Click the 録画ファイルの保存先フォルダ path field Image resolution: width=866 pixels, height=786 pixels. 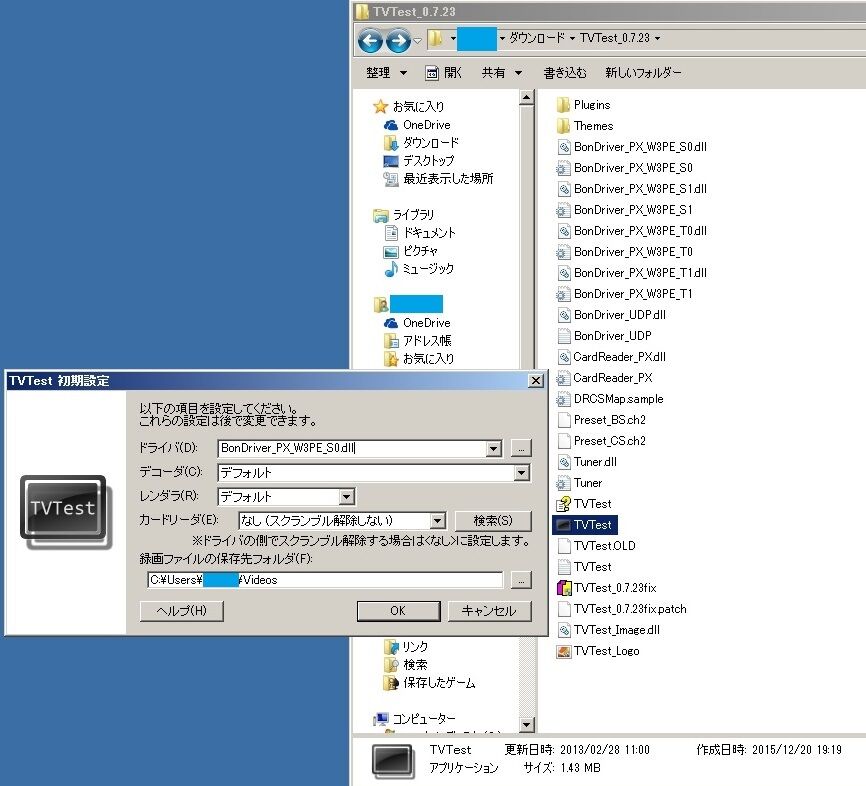(325, 580)
